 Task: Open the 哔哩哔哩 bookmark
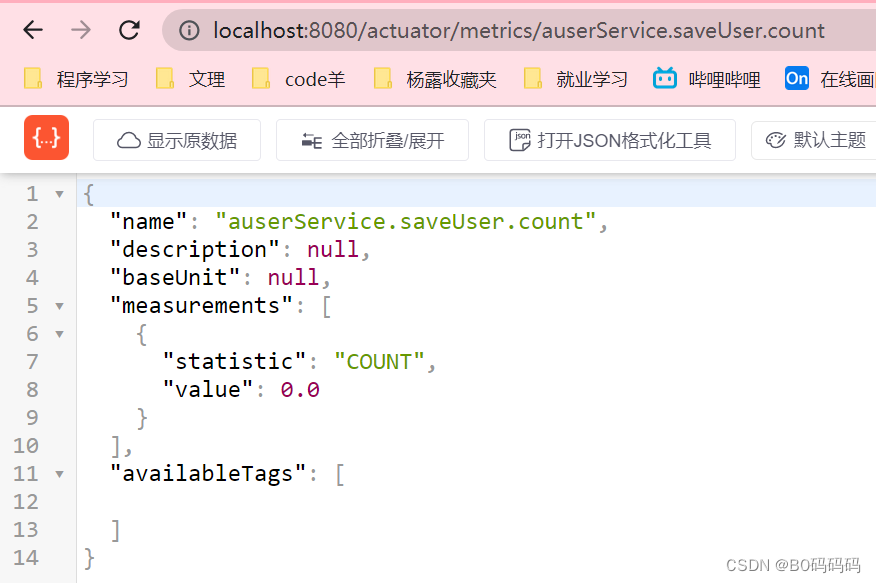(707, 79)
